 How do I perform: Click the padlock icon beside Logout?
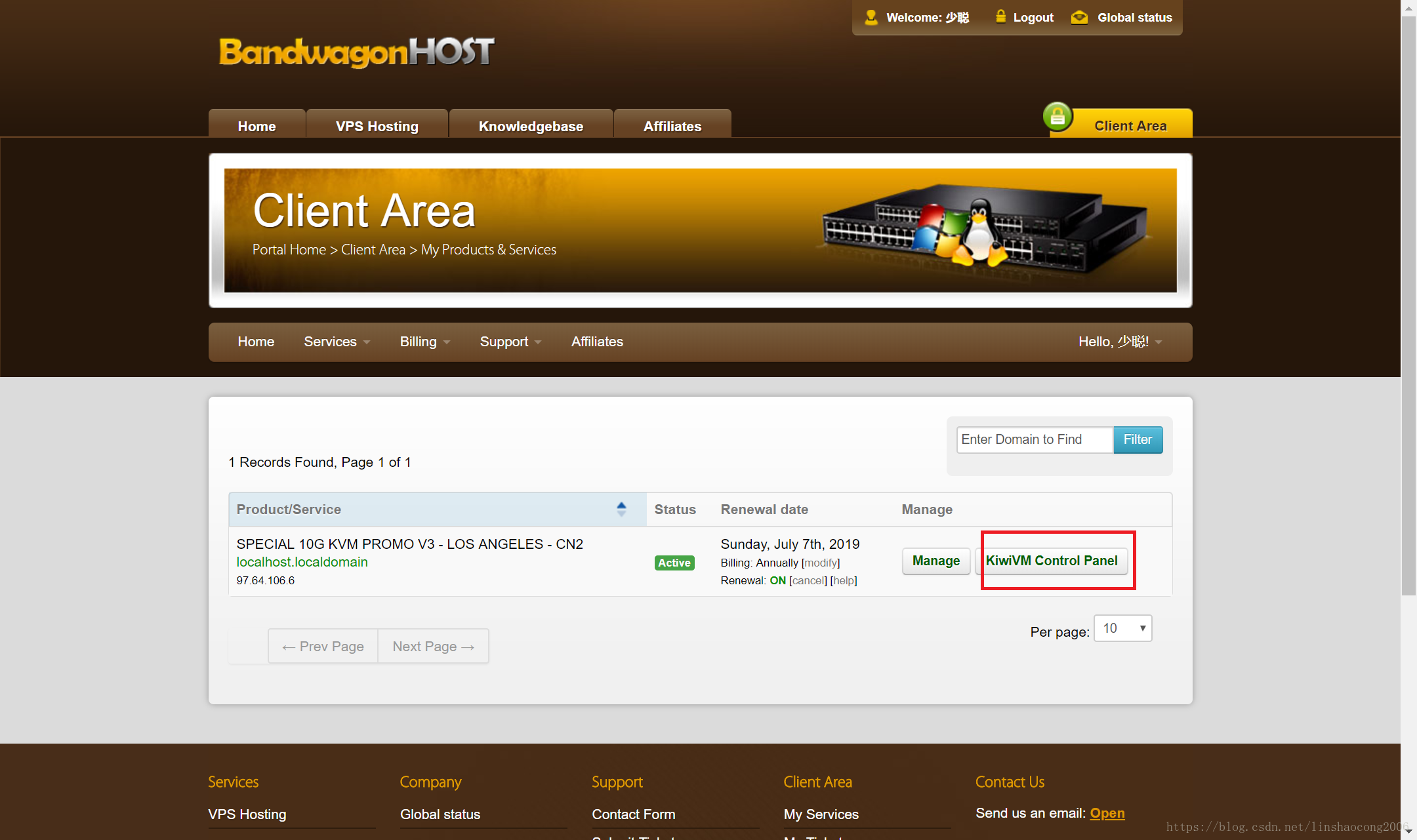point(1000,16)
